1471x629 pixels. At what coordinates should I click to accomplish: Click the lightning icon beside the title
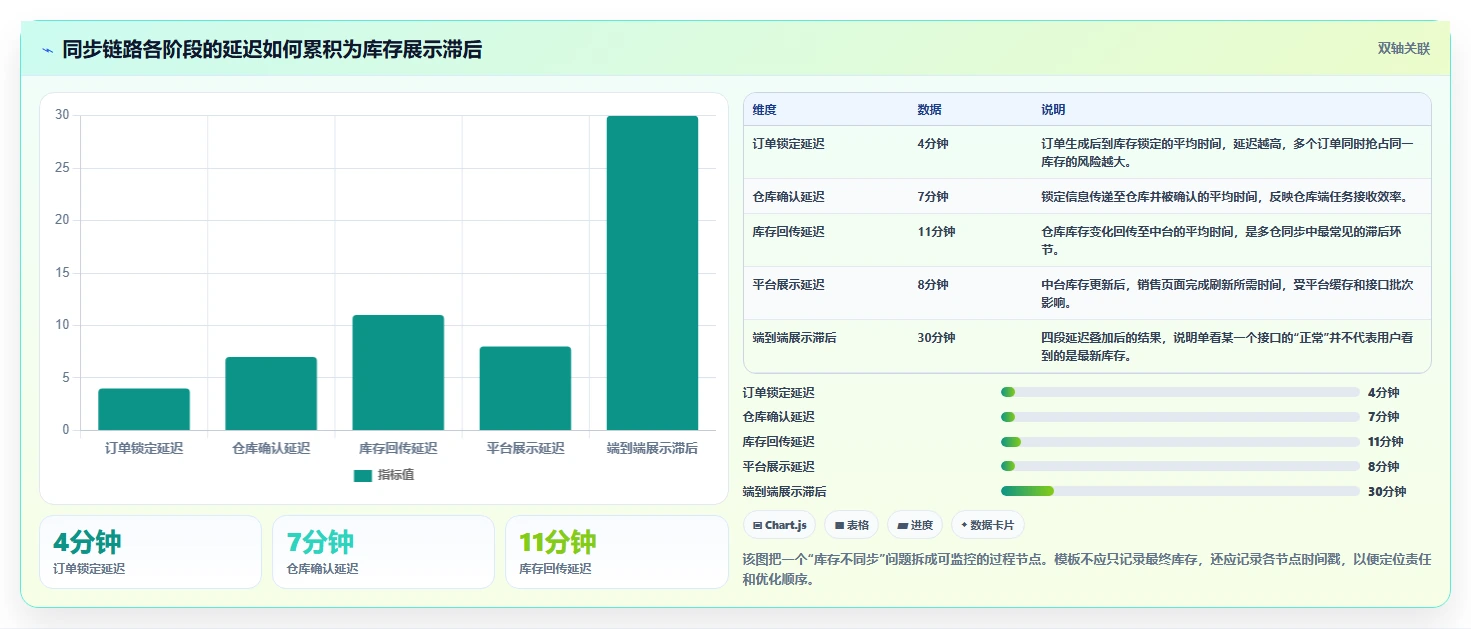47,50
